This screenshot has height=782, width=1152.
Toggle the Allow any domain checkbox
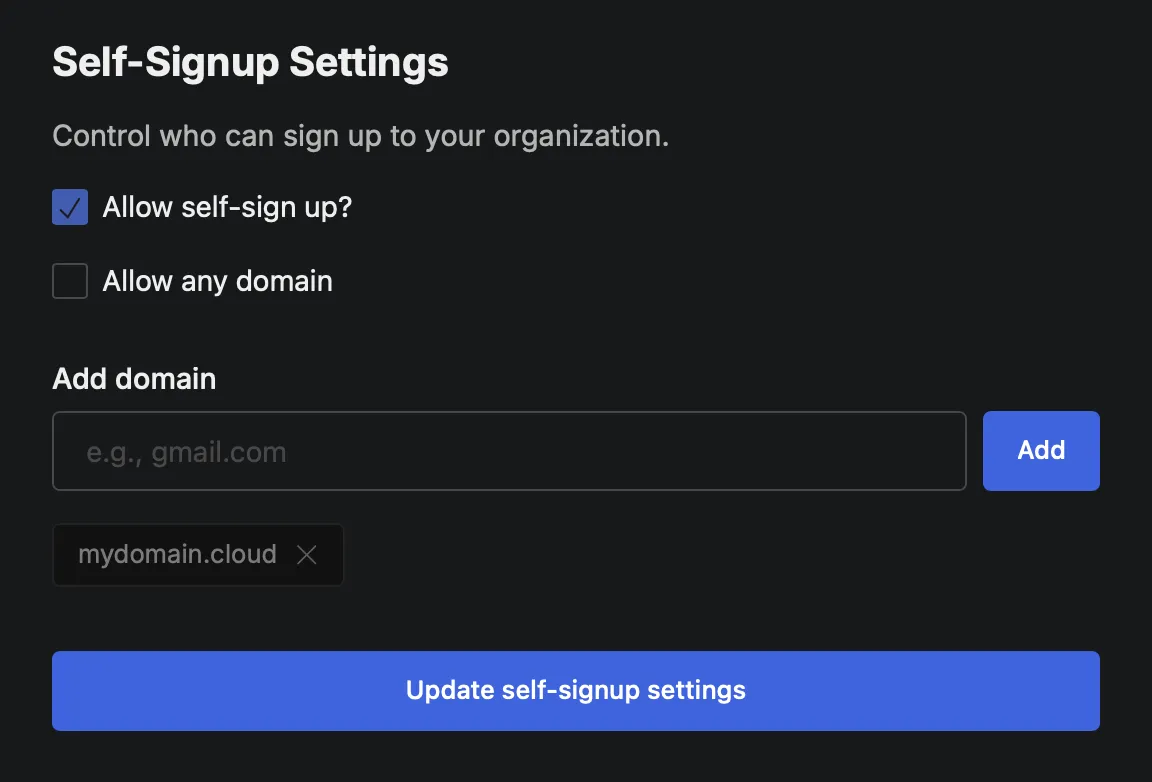point(69,281)
